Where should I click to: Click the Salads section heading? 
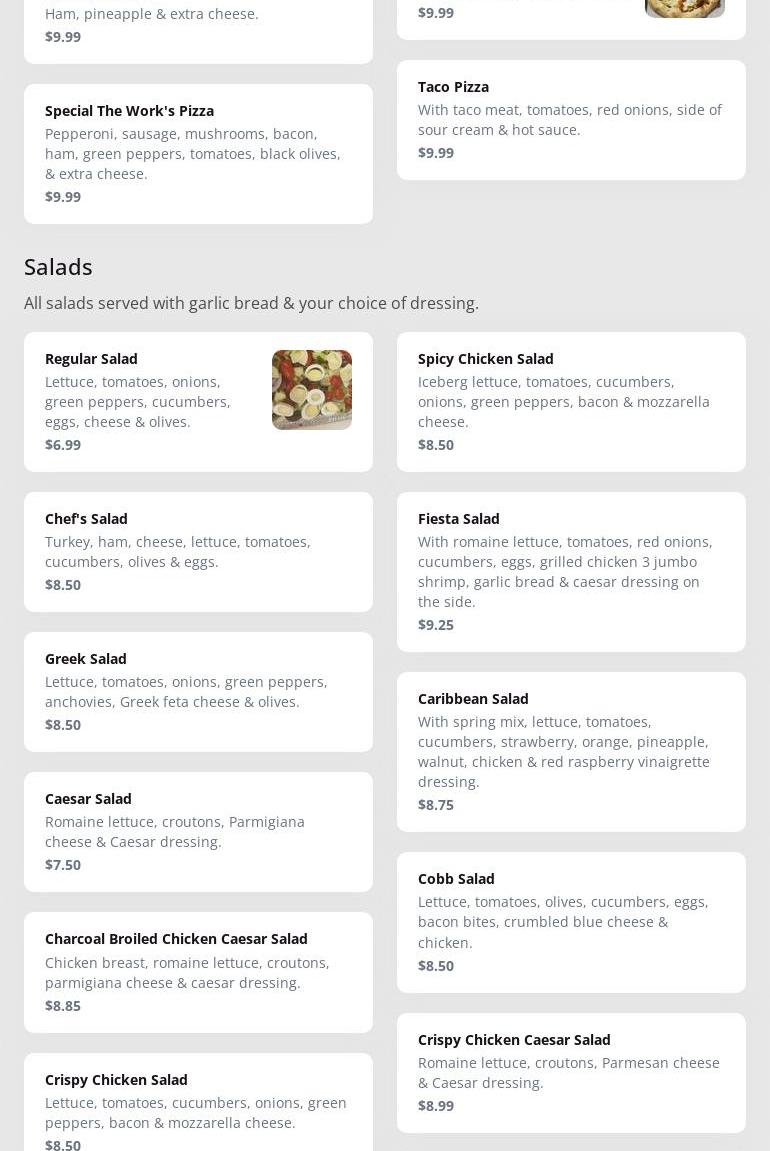pyautogui.click(x=58, y=267)
